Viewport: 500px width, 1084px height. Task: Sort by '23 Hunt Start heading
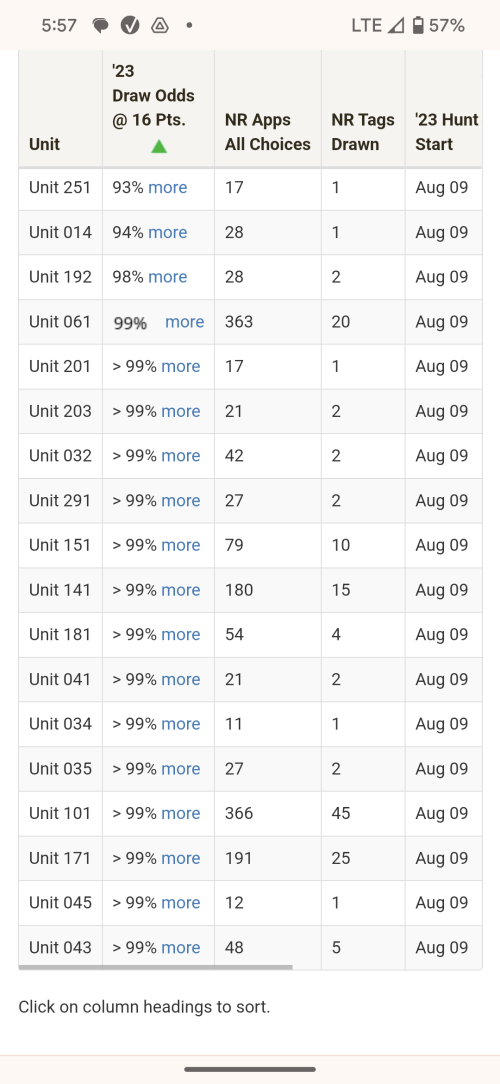(x=447, y=132)
